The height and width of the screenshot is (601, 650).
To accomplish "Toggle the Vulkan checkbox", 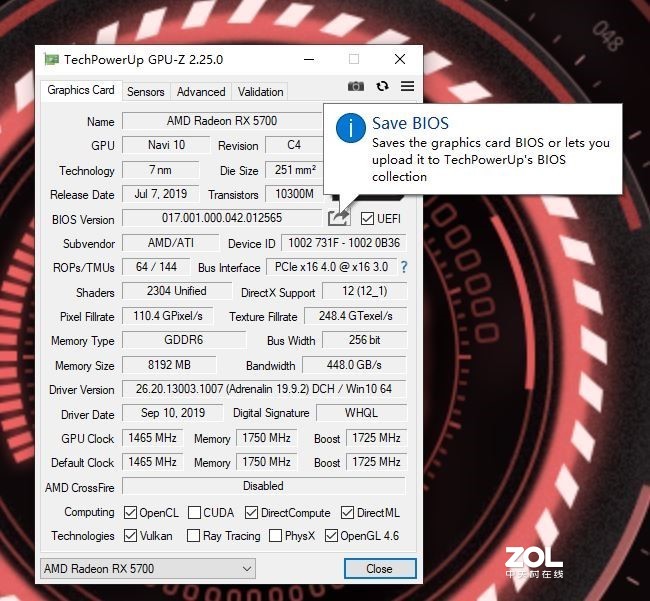I will coord(130,535).
